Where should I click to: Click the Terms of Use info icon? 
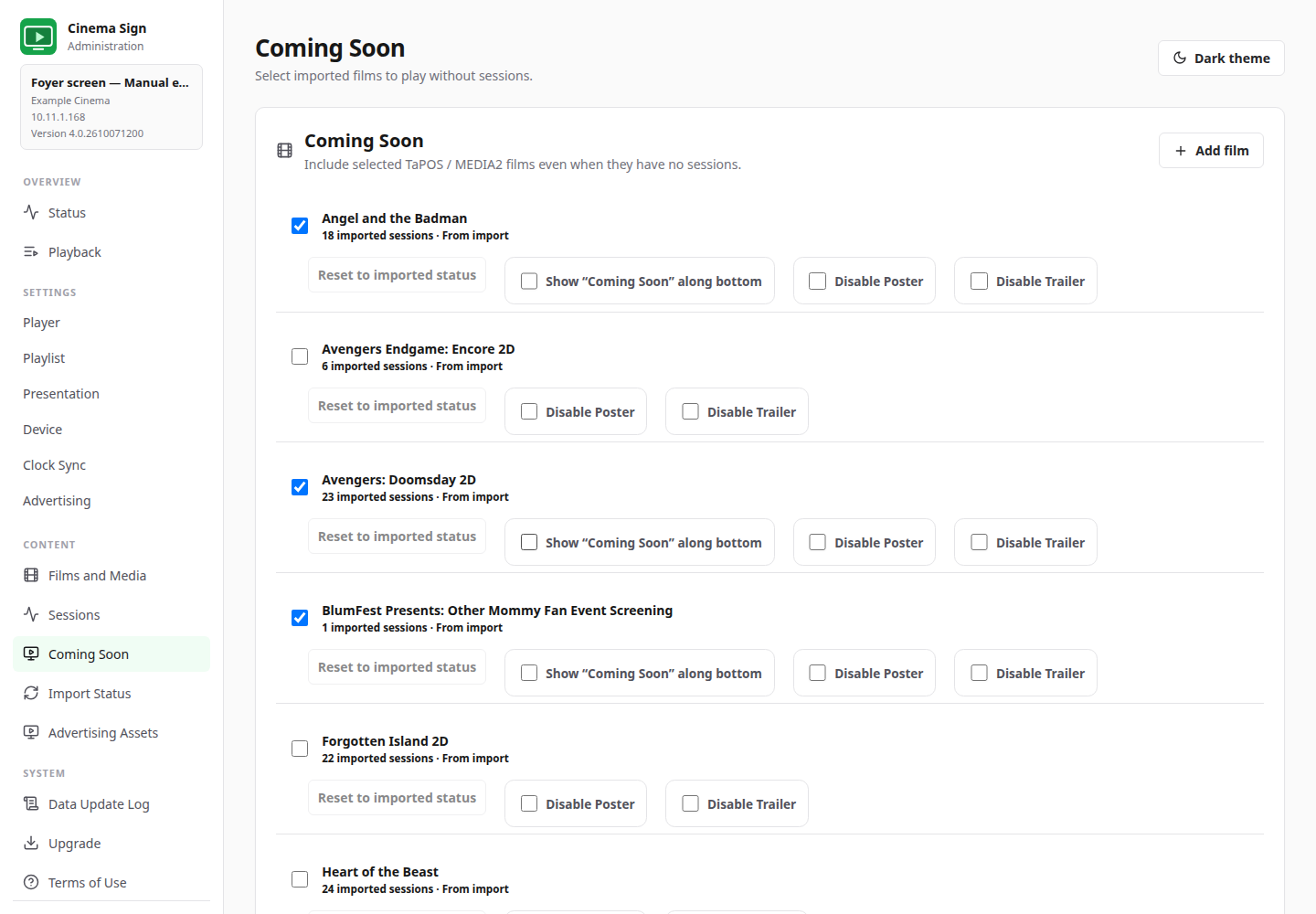[31, 882]
